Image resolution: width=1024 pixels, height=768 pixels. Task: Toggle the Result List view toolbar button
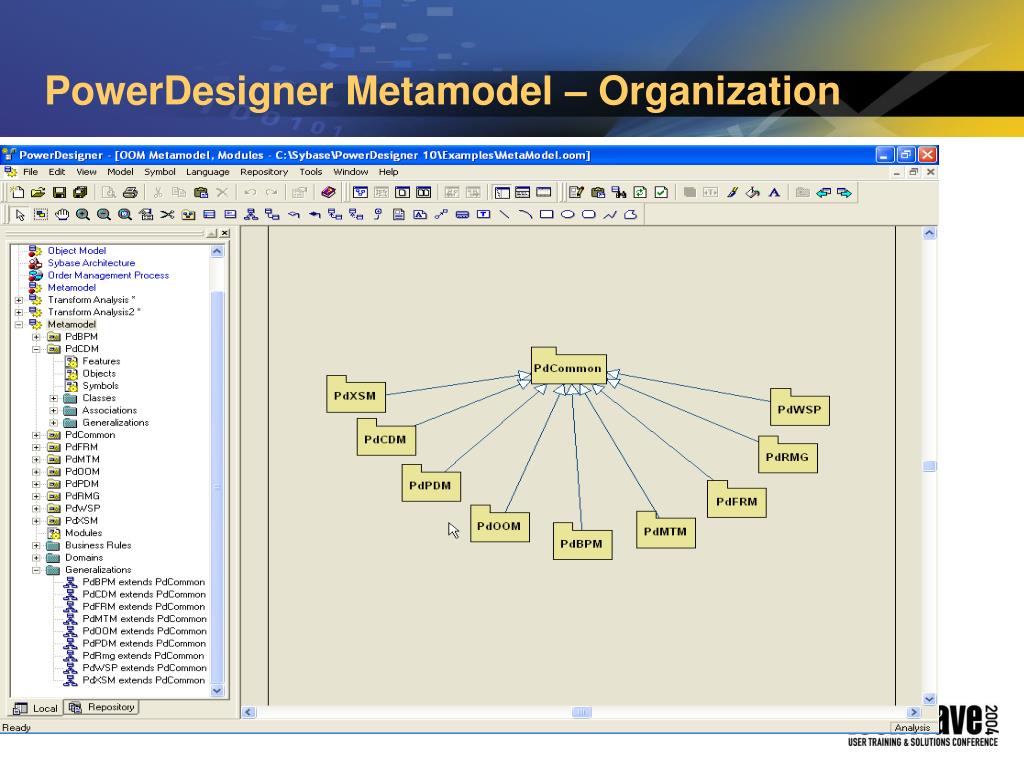(x=543, y=192)
